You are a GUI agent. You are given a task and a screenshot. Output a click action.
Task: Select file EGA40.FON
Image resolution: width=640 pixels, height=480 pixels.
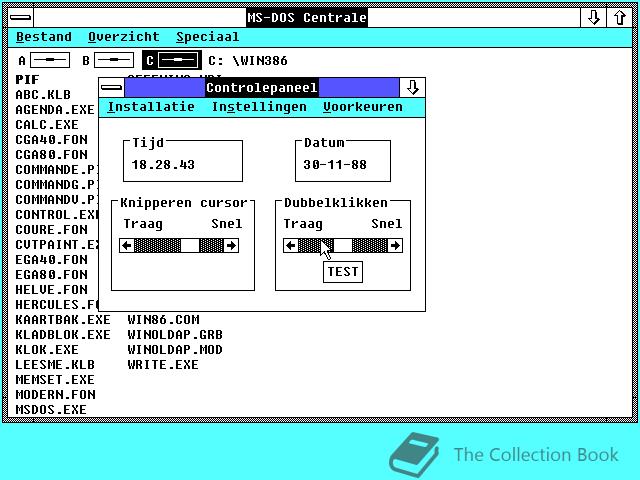tap(51, 260)
